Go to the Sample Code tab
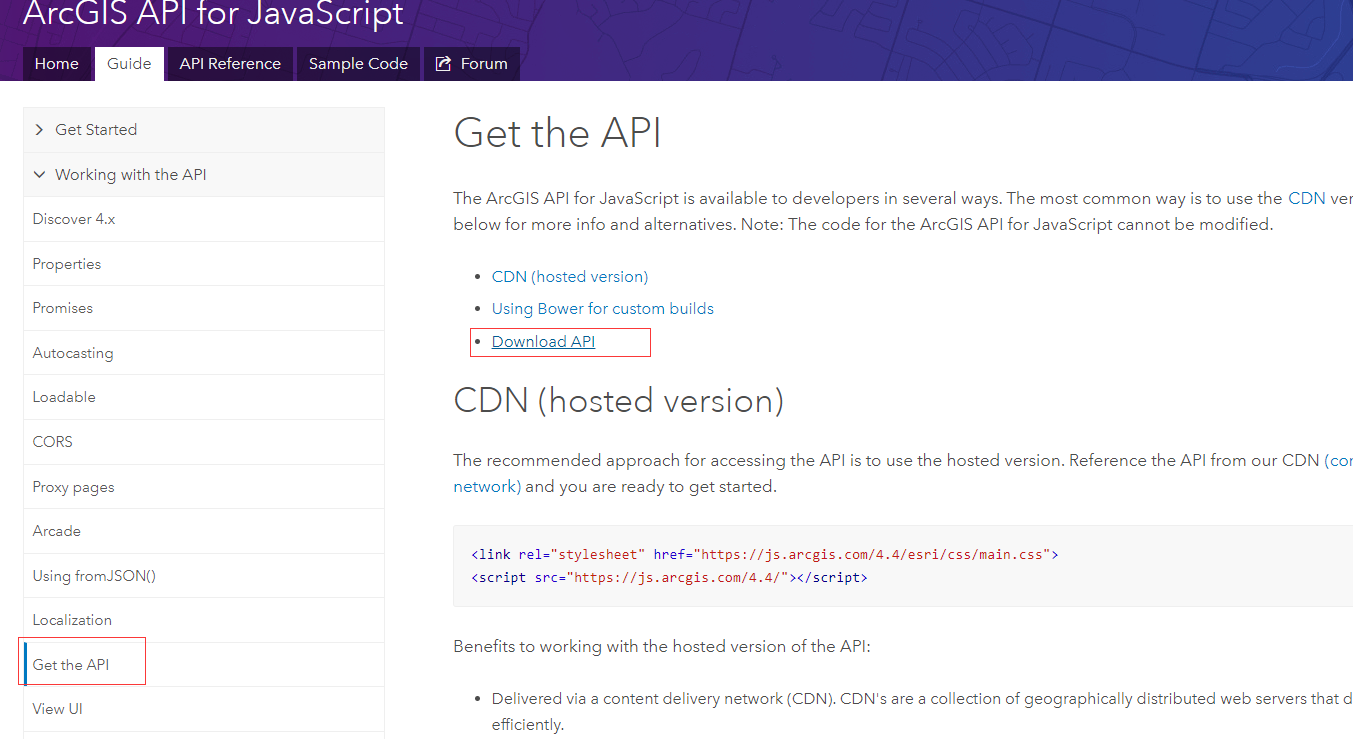The image size is (1353, 739). click(358, 64)
